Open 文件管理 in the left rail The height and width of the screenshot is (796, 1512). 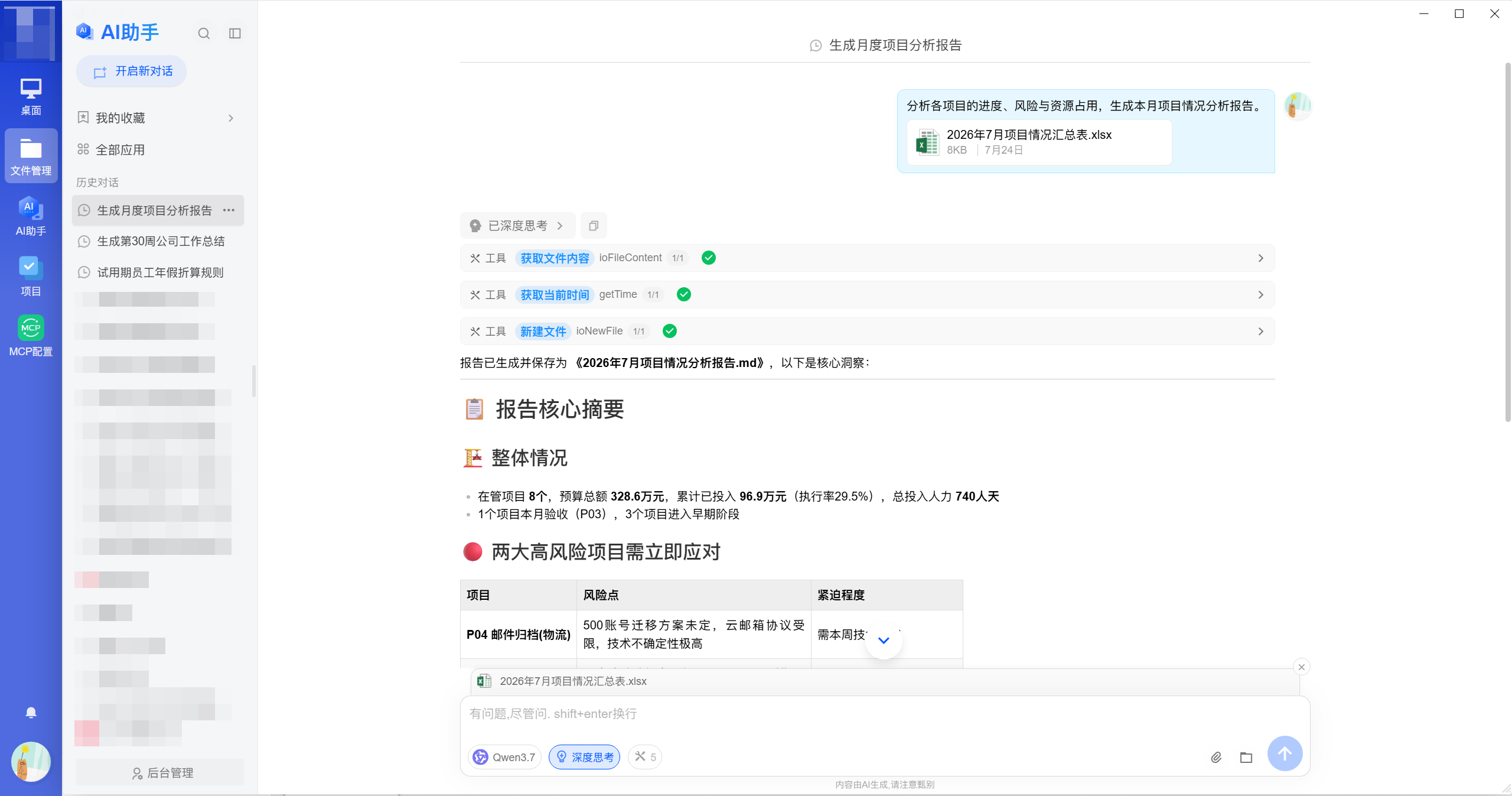(x=31, y=156)
